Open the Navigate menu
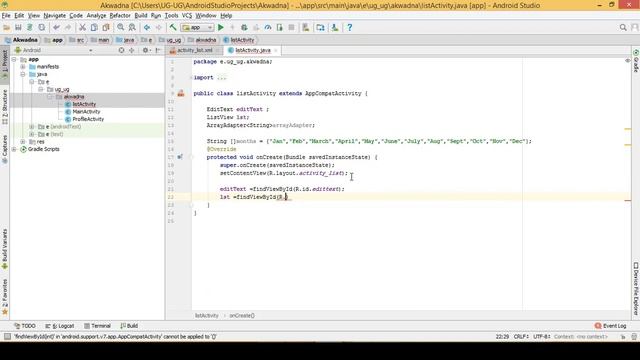This screenshot has height=360, width=640. tap(54, 16)
